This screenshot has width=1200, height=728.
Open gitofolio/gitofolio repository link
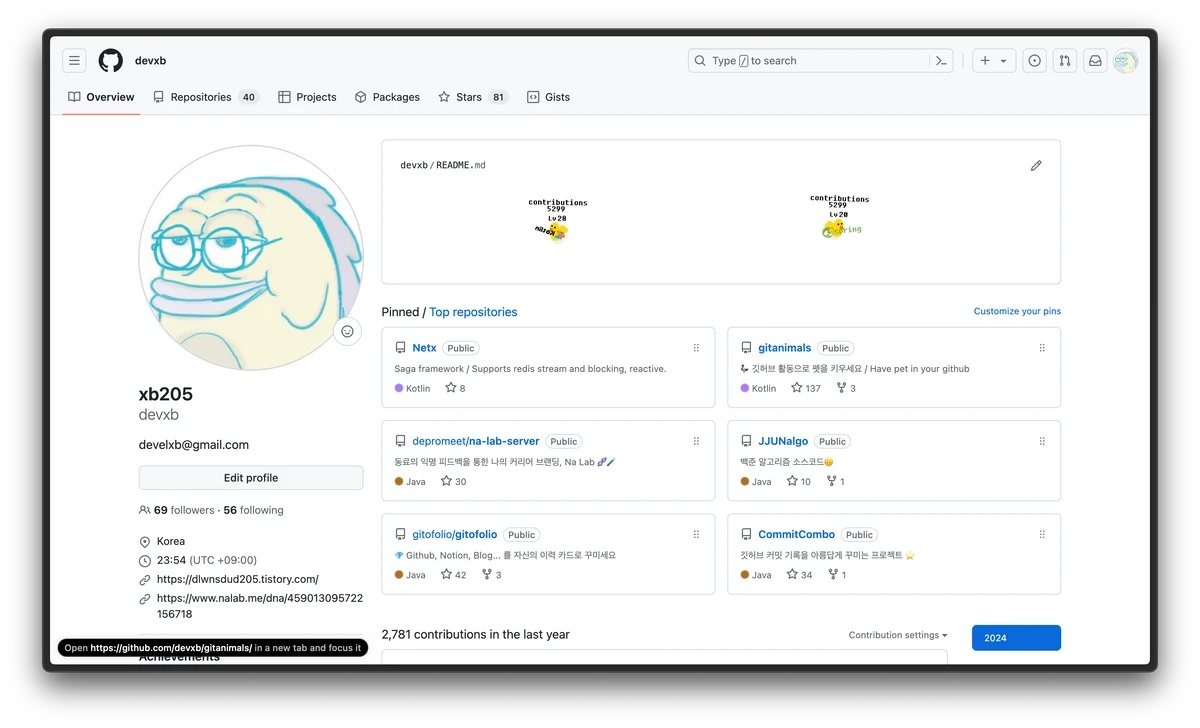click(x=454, y=535)
